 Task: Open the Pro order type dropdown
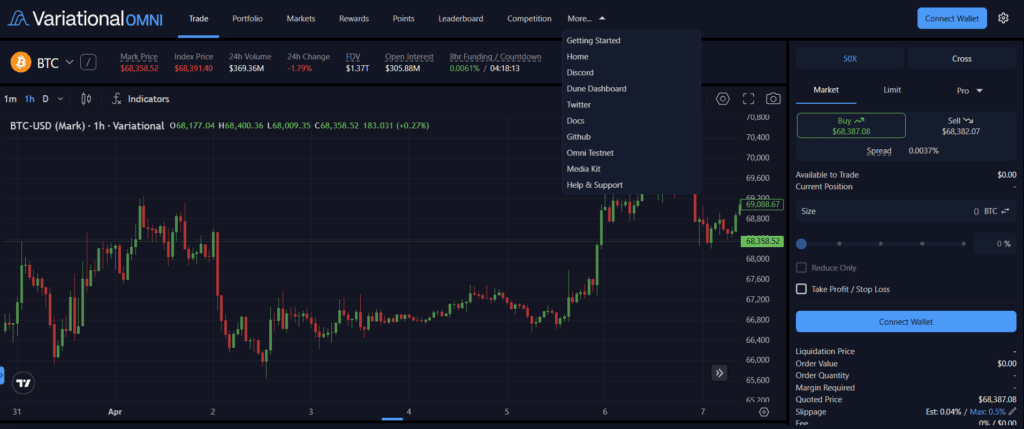(969, 91)
